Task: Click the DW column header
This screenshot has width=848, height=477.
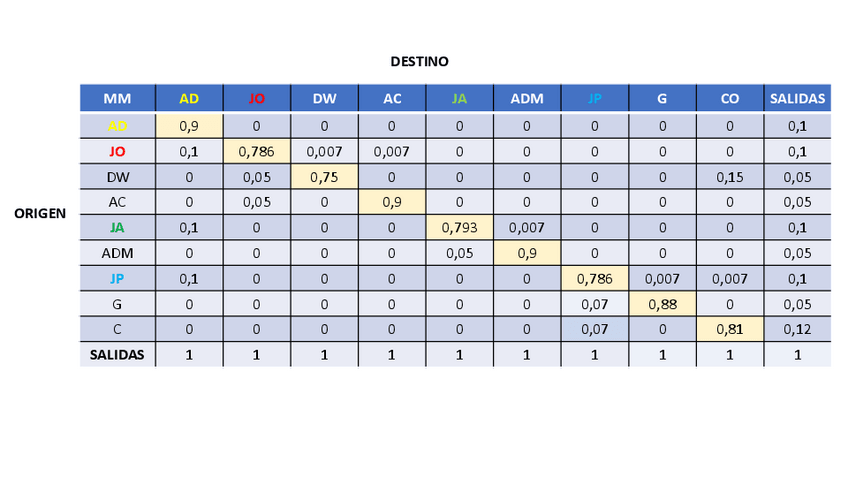Action: 324,98
